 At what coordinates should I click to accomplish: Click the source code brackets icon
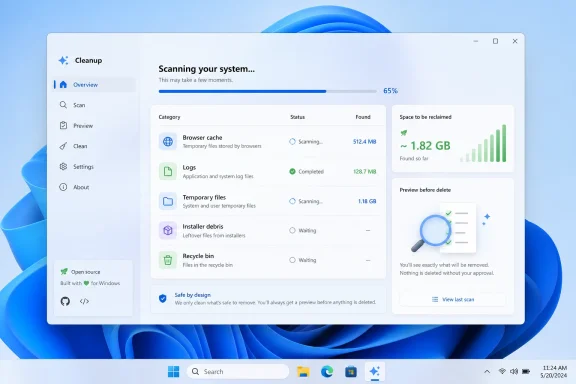(84, 301)
